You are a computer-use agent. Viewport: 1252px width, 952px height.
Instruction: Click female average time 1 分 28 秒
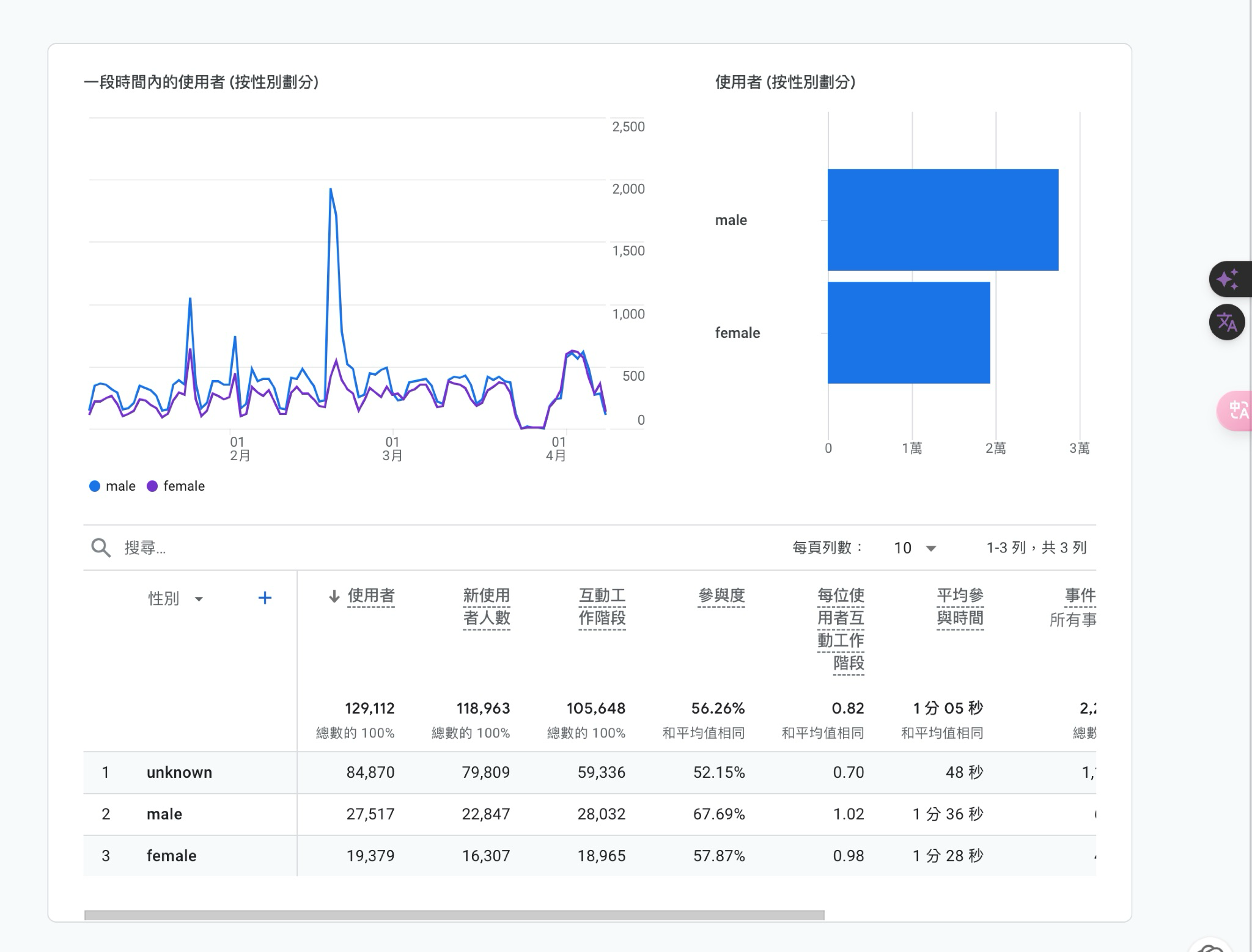coord(948,855)
